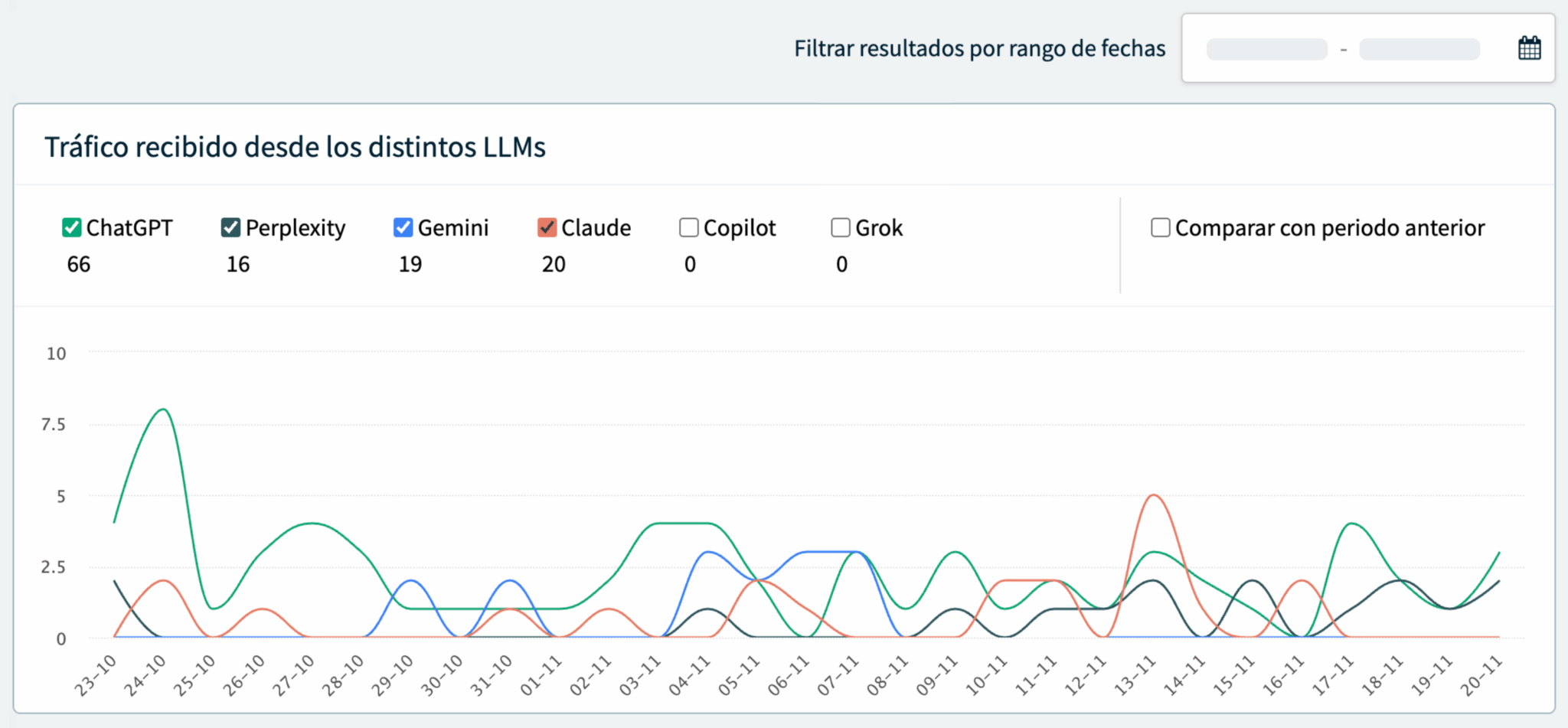Open the calendar date picker icon

1529,48
